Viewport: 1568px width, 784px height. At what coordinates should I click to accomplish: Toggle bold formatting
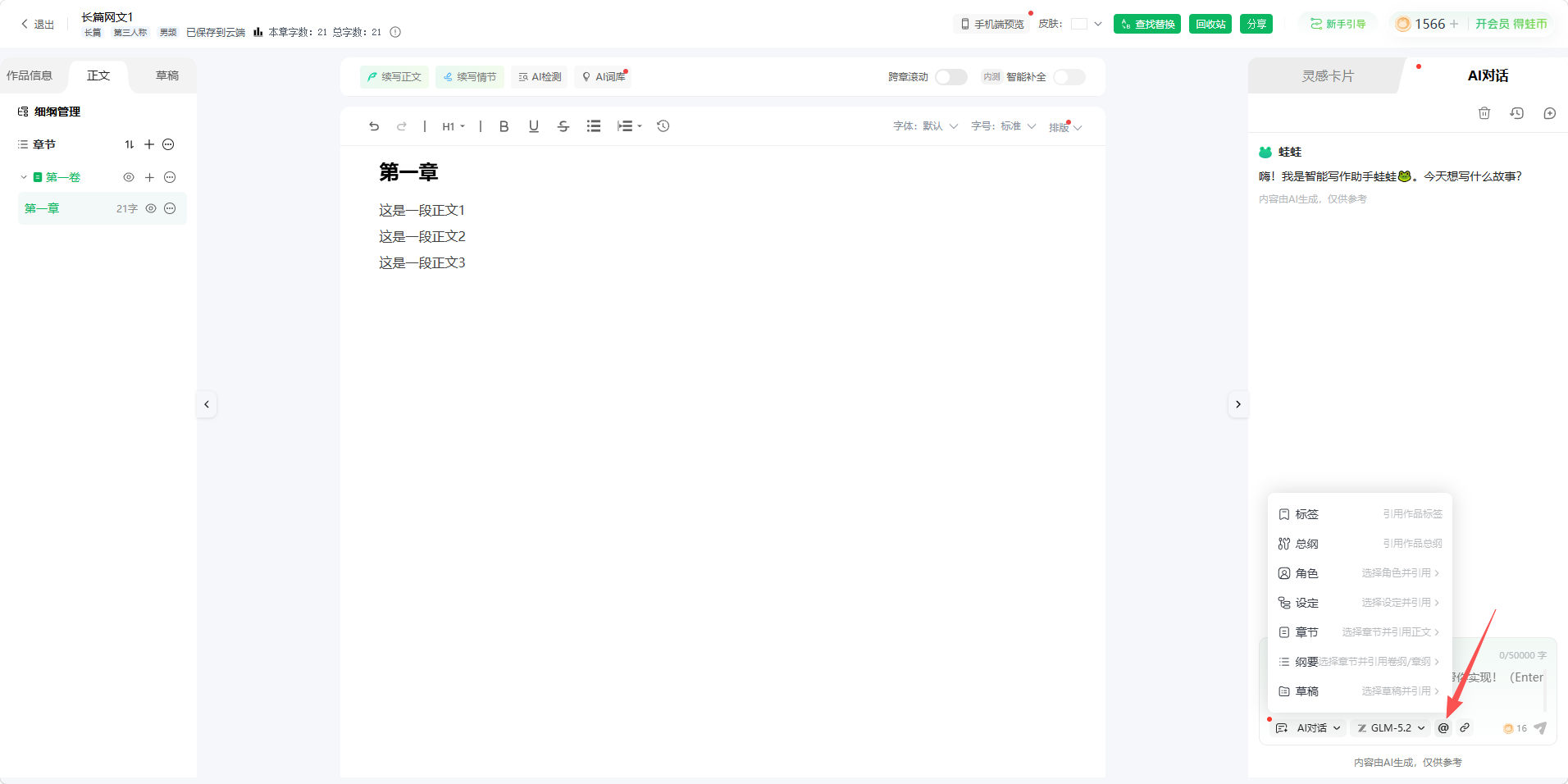click(x=504, y=126)
